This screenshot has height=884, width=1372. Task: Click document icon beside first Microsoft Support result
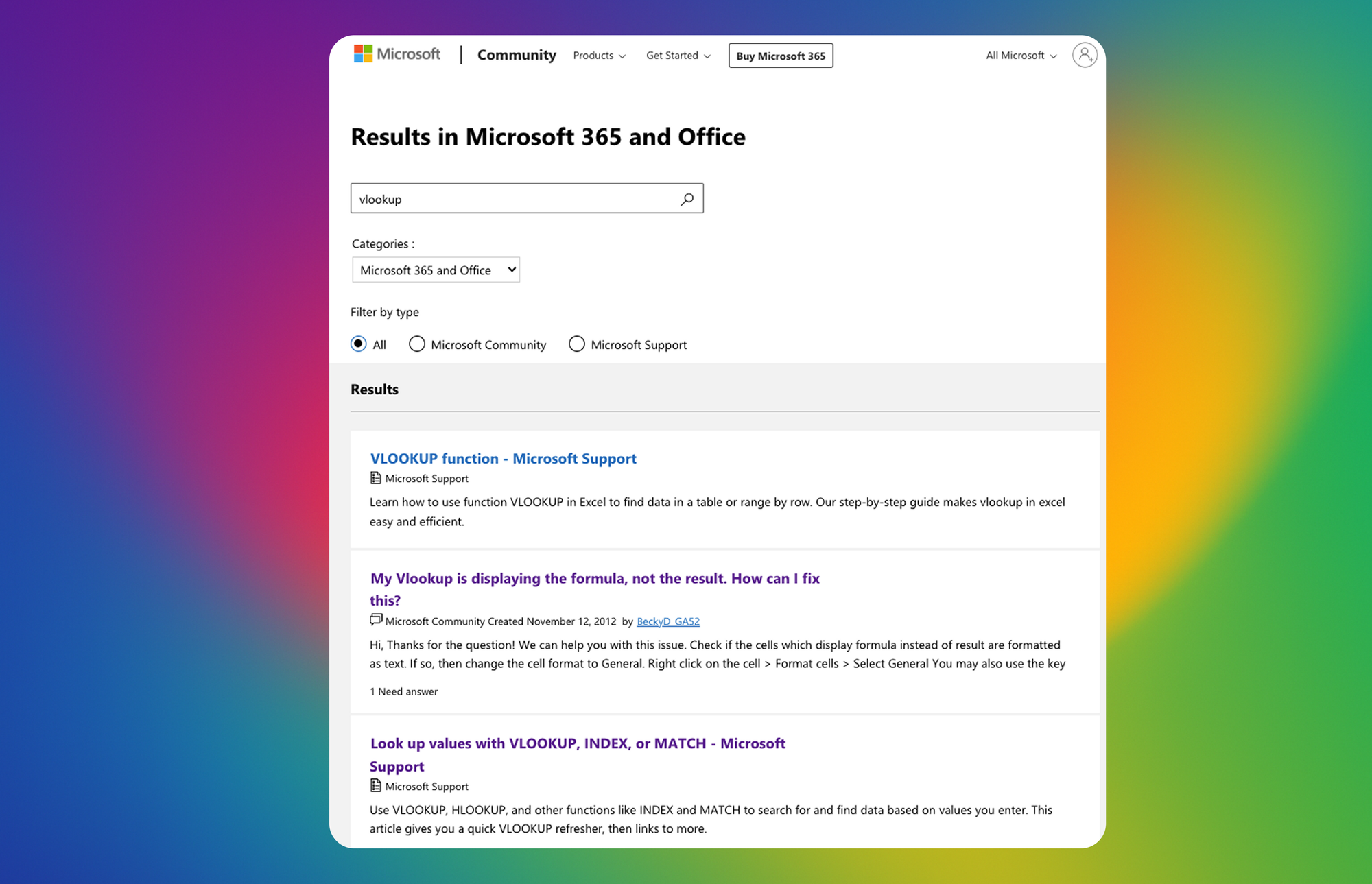coord(375,478)
